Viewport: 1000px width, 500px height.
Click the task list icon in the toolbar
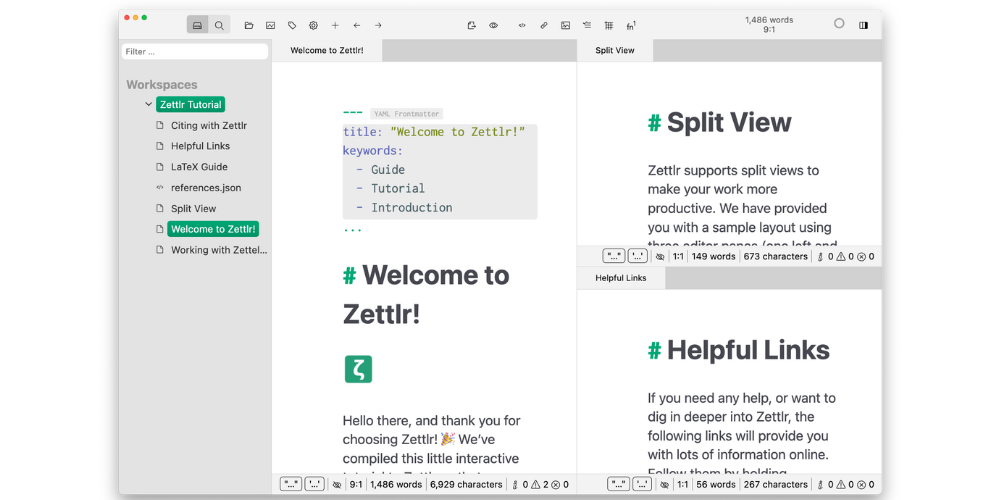pos(586,25)
